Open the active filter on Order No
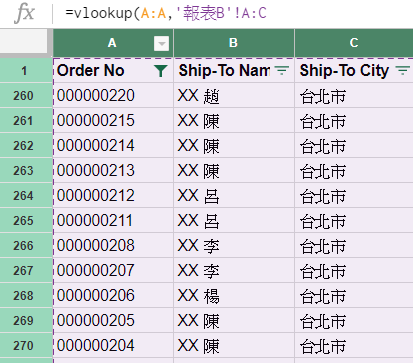413x363 pixels. coord(161,71)
